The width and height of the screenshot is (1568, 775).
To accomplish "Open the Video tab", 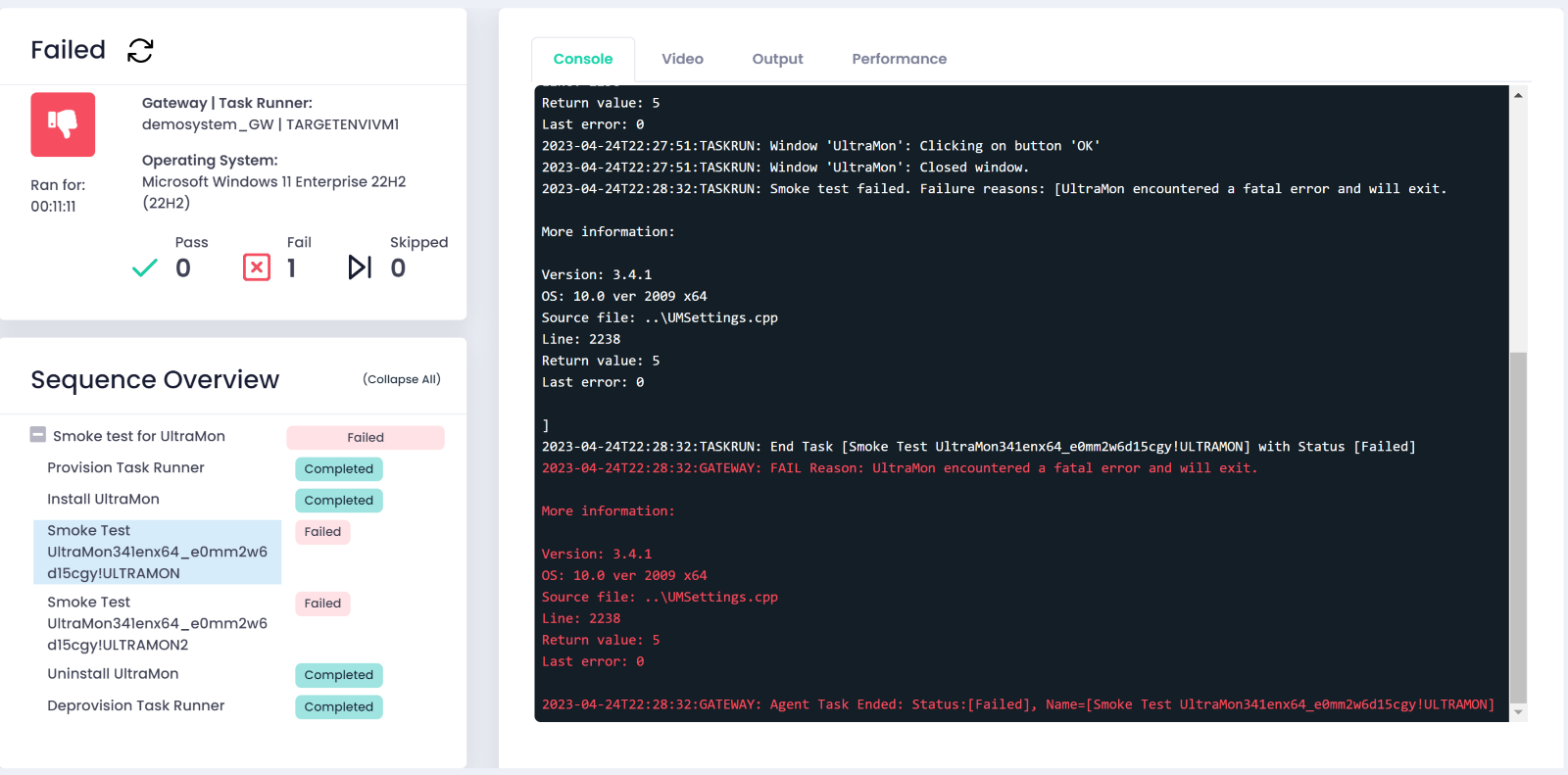I will pos(682,59).
